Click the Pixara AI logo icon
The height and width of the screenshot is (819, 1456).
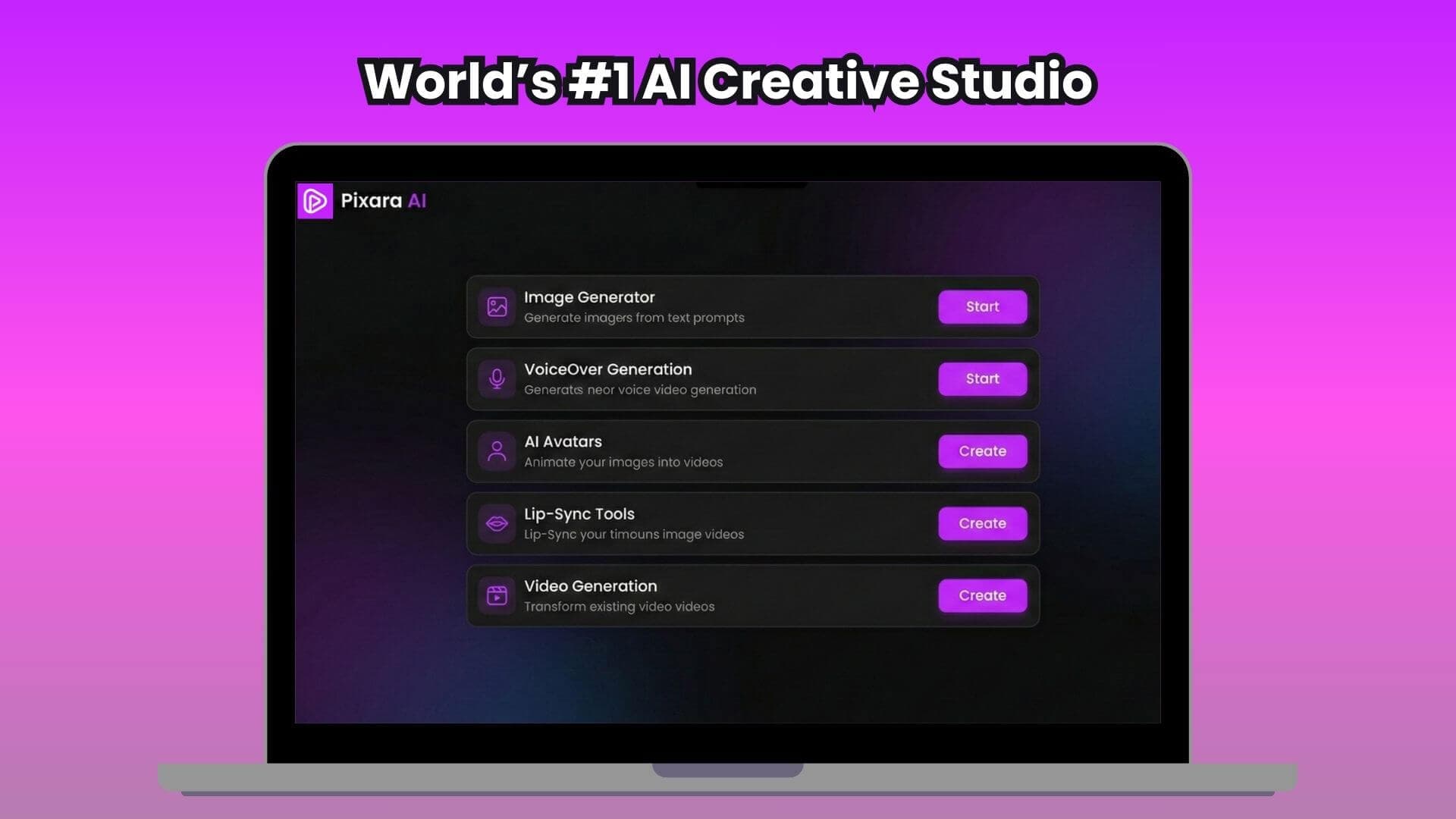(x=315, y=201)
